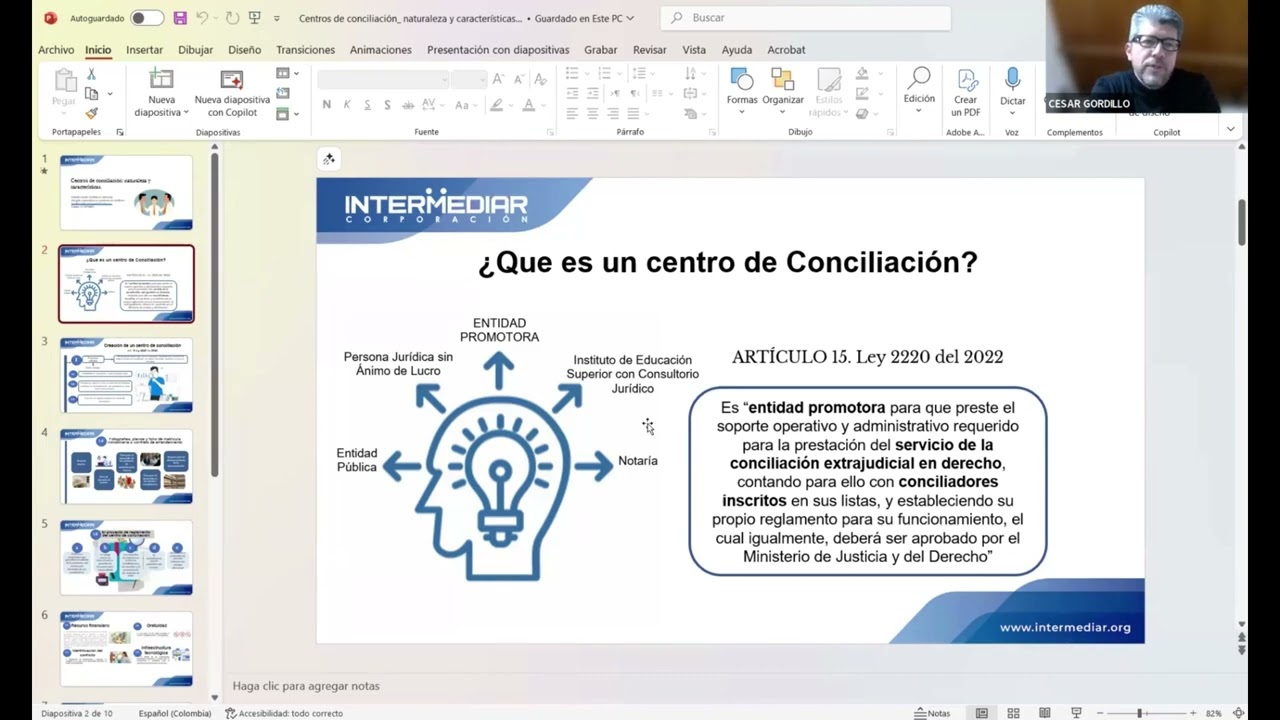The height and width of the screenshot is (720, 1280).
Task: Click the Crear un PDF button
Action: [966, 92]
